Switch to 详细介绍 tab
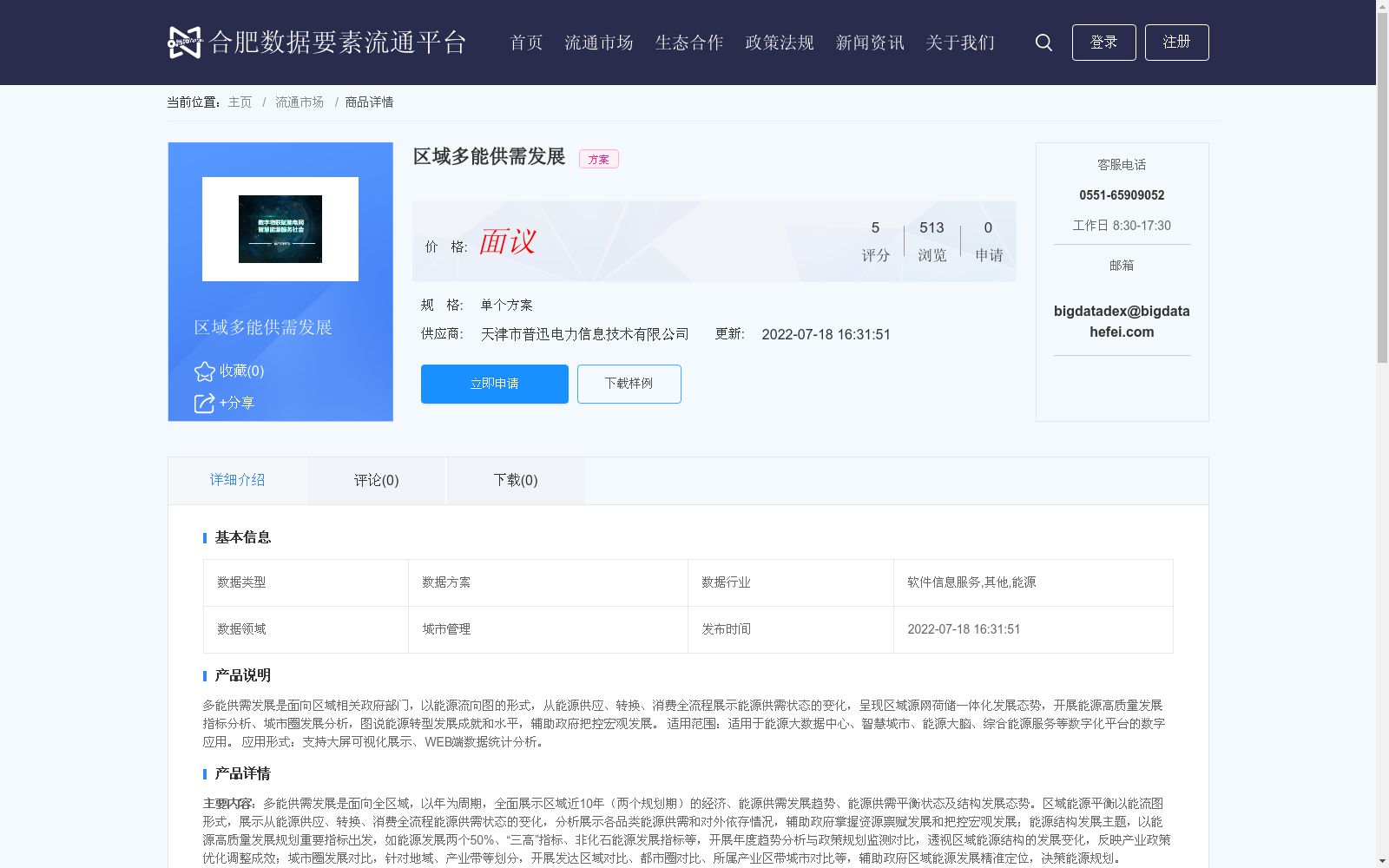 point(237,480)
